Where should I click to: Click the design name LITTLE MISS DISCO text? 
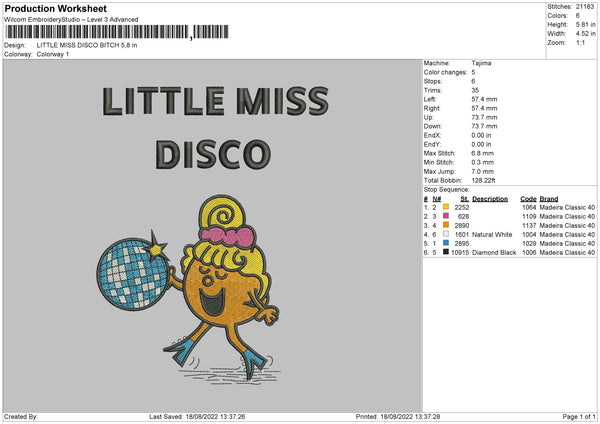[x=87, y=45]
